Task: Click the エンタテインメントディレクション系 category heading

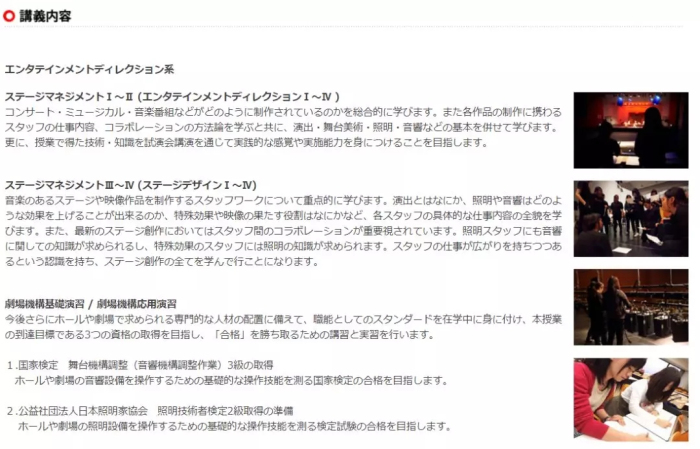Action: 89,69
